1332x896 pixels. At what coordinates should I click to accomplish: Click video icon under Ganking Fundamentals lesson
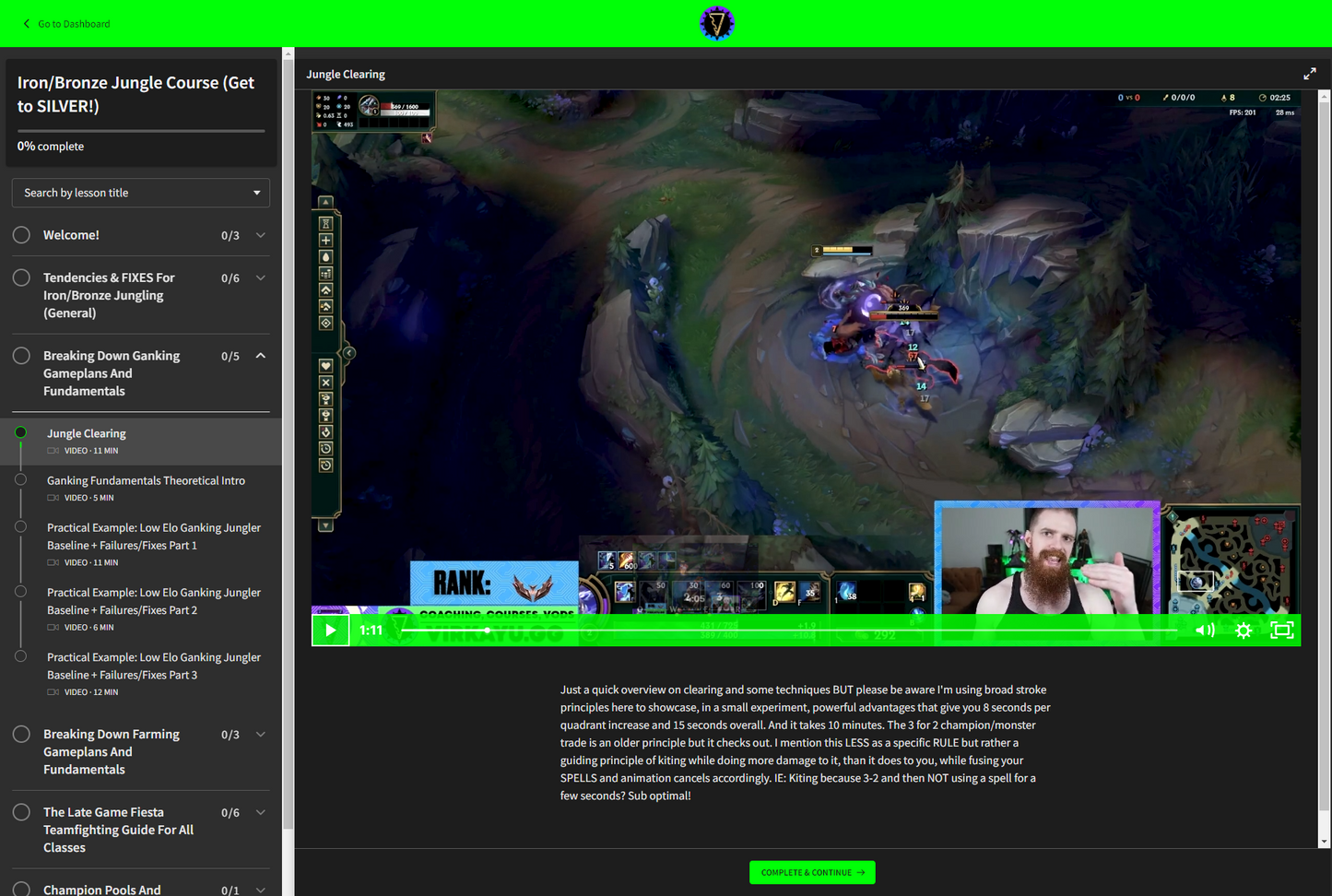click(53, 498)
